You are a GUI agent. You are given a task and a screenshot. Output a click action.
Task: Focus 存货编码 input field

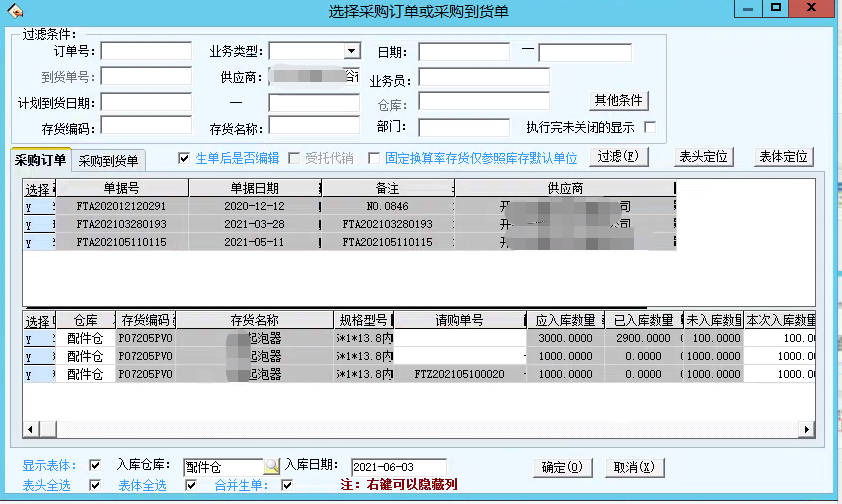(x=146, y=126)
